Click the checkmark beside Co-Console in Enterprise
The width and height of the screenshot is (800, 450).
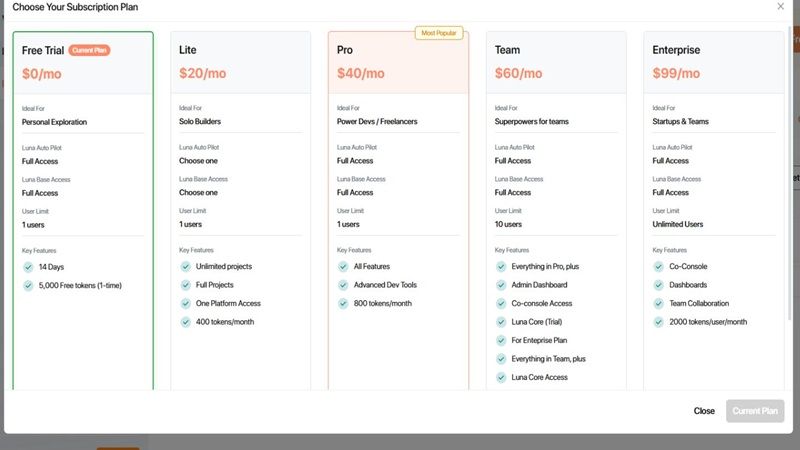coord(659,267)
